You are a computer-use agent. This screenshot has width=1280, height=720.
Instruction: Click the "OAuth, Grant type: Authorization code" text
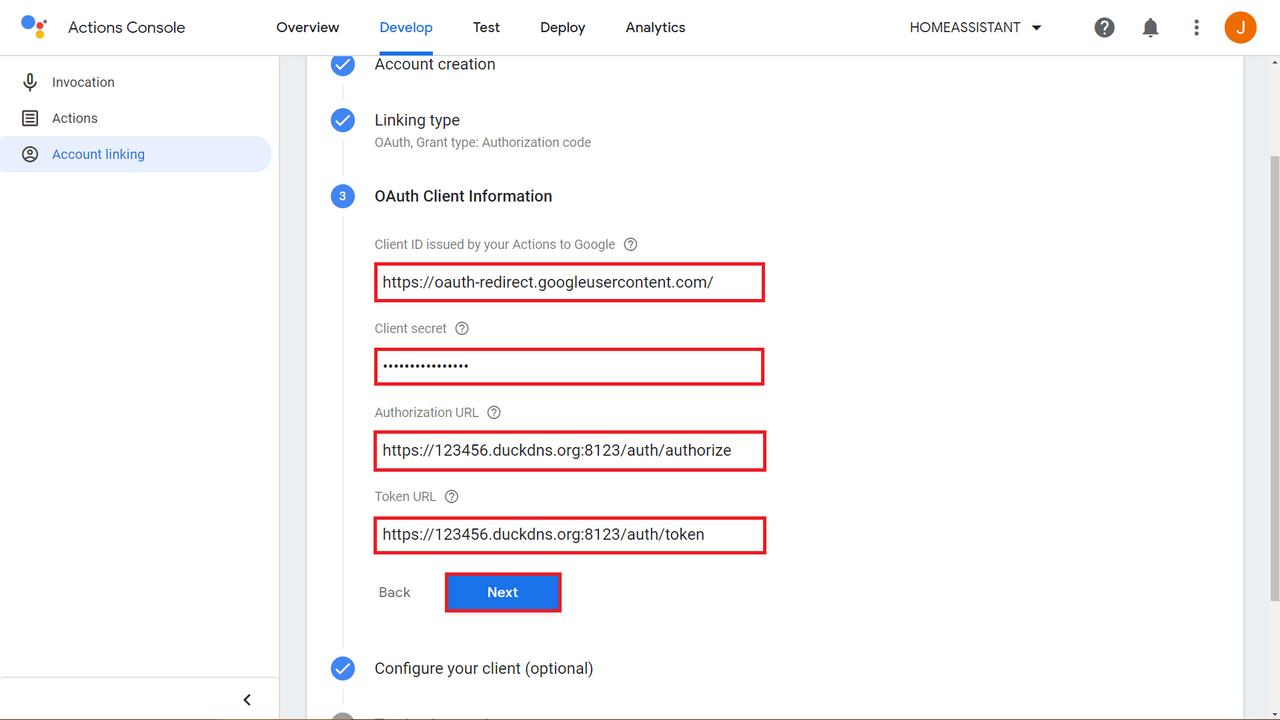click(x=483, y=142)
